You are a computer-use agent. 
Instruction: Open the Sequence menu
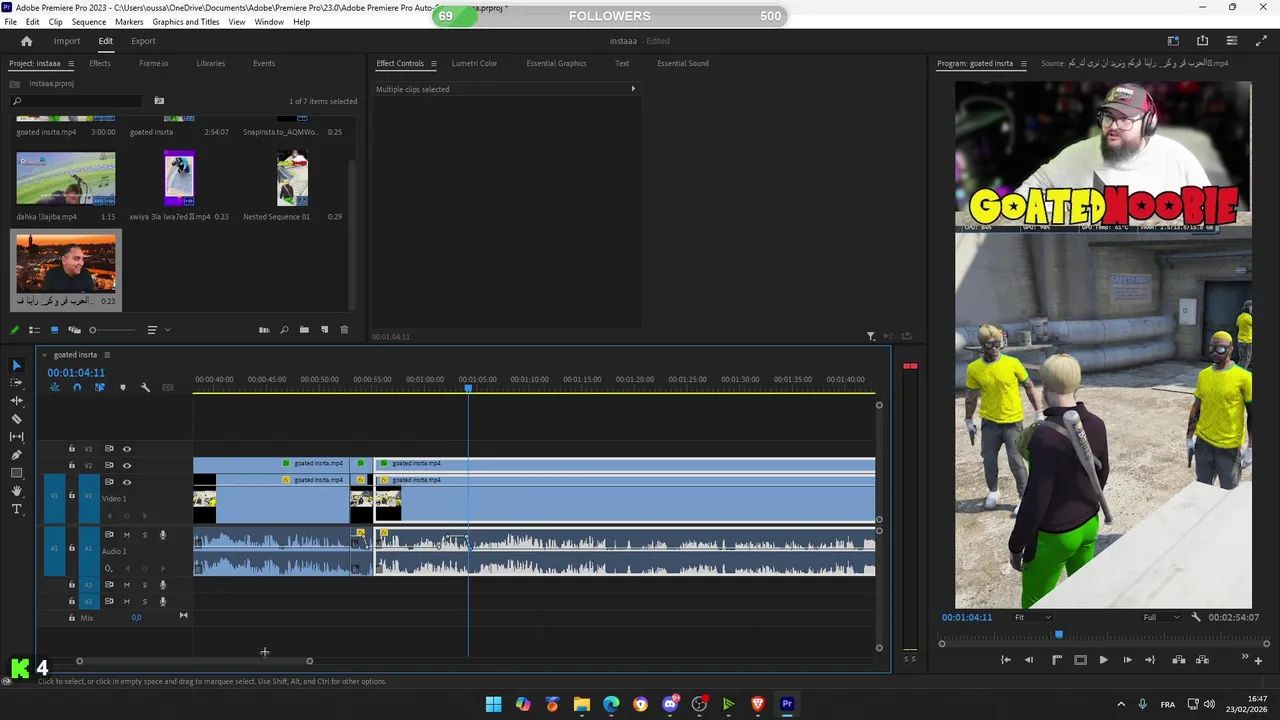pyautogui.click(x=88, y=22)
